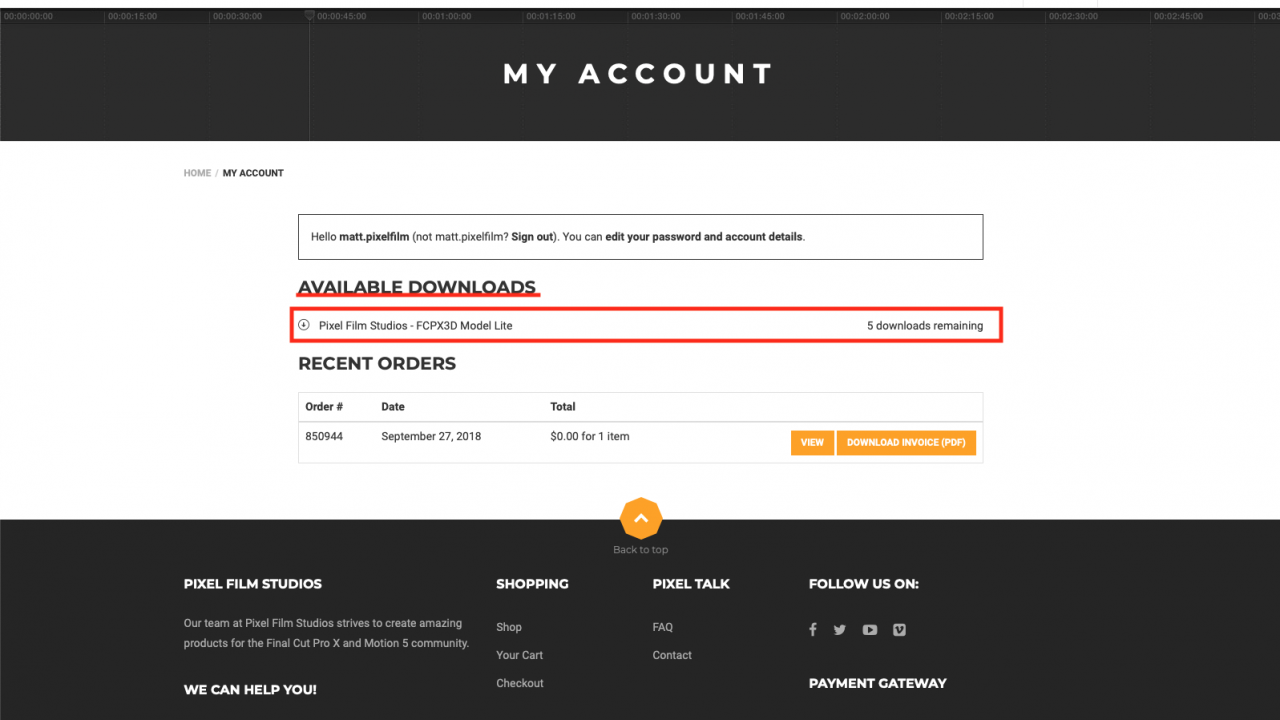
Task: Go to Checkout footer link
Action: click(520, 683)
